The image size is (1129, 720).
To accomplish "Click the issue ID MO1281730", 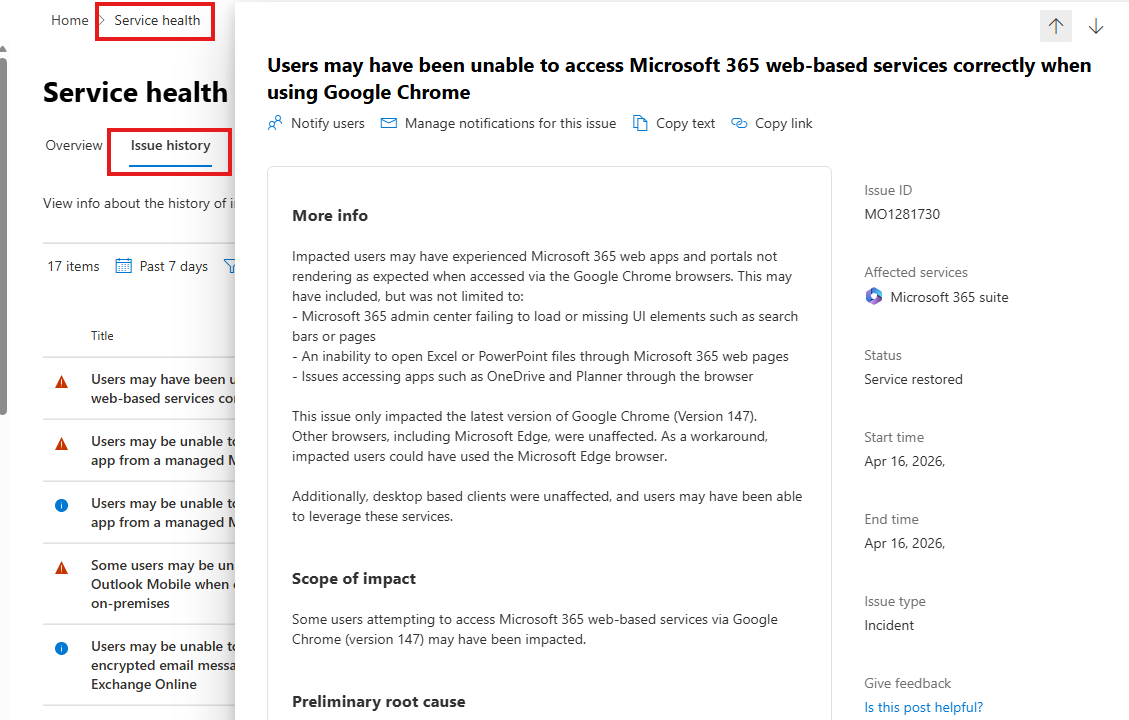I will coord(902,214).
